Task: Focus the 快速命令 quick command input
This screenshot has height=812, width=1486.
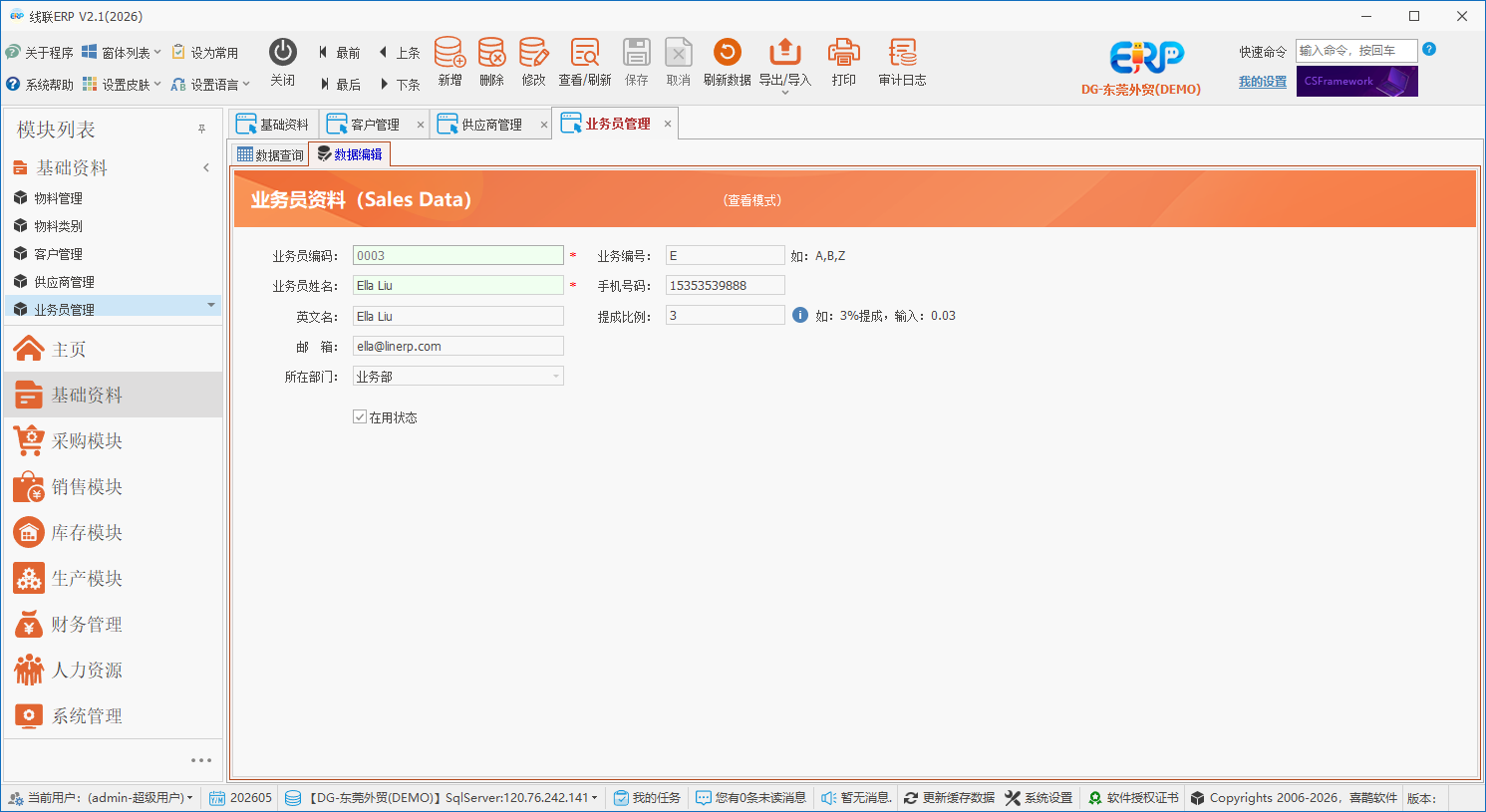Action: click(1356, 51)
